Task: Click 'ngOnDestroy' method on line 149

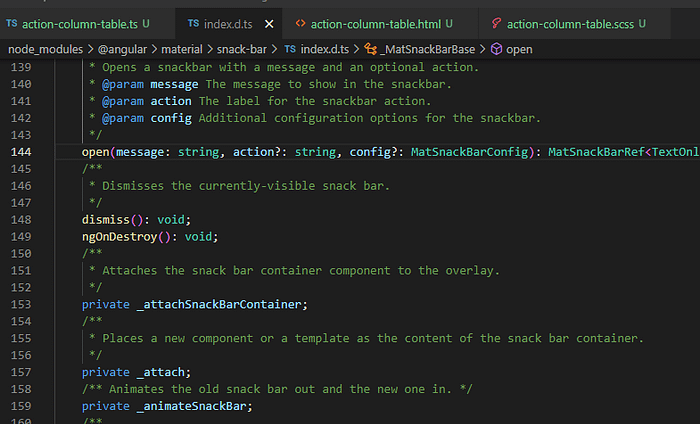Action: click(x=119, y=237)
